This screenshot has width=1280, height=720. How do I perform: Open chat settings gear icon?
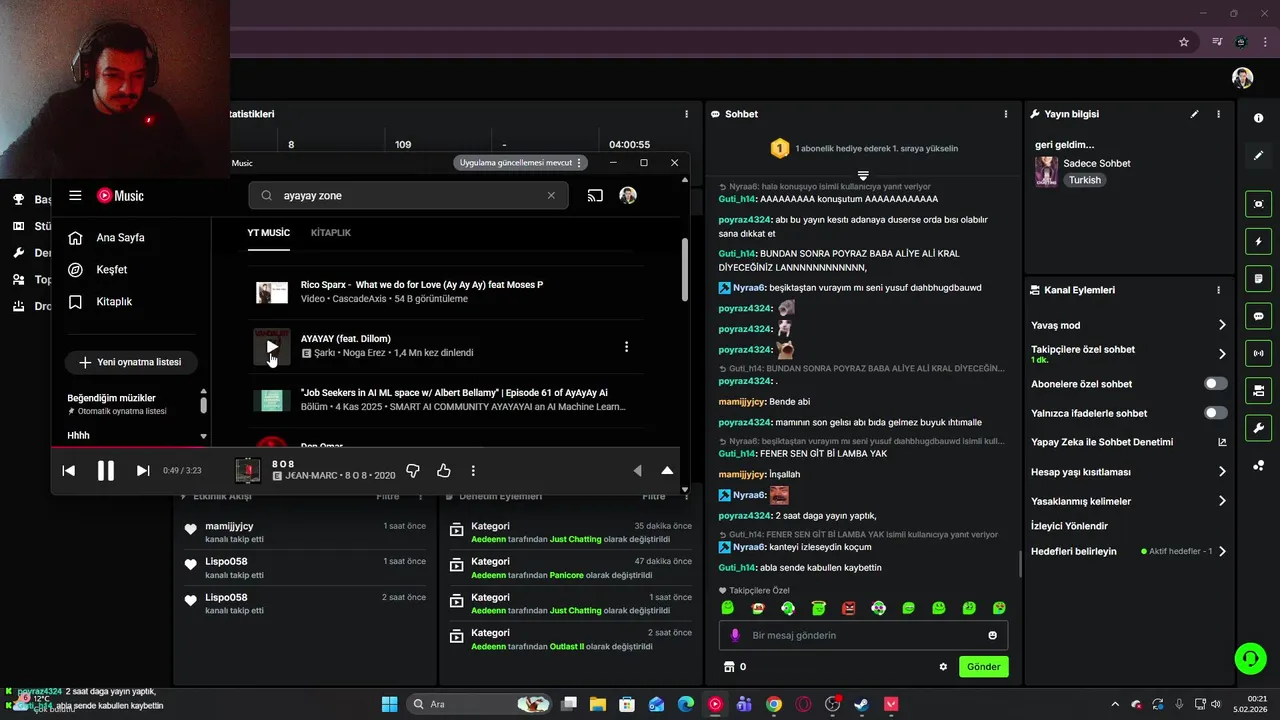943,666
